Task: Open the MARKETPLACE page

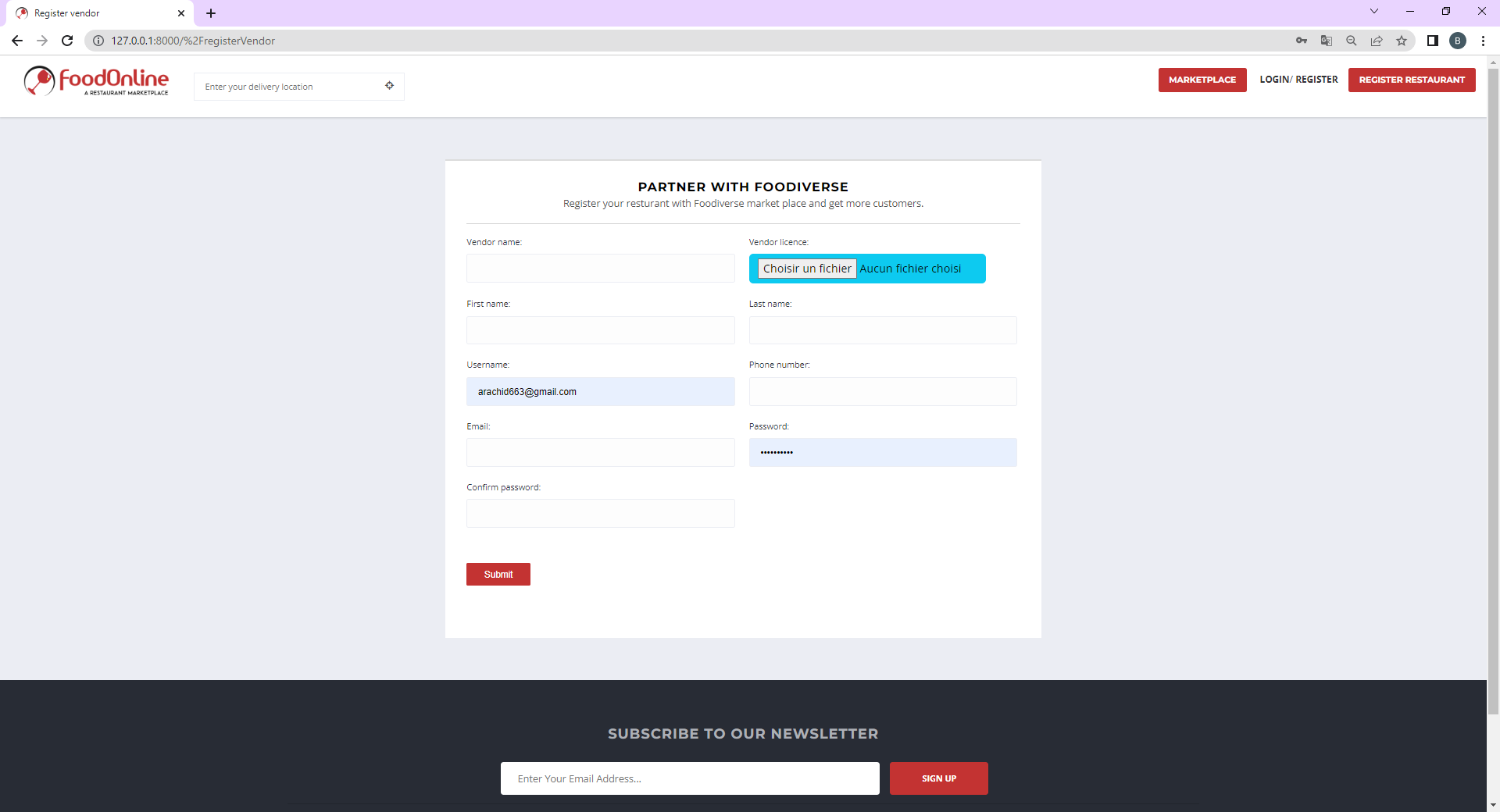Action: coord(1202,79)
